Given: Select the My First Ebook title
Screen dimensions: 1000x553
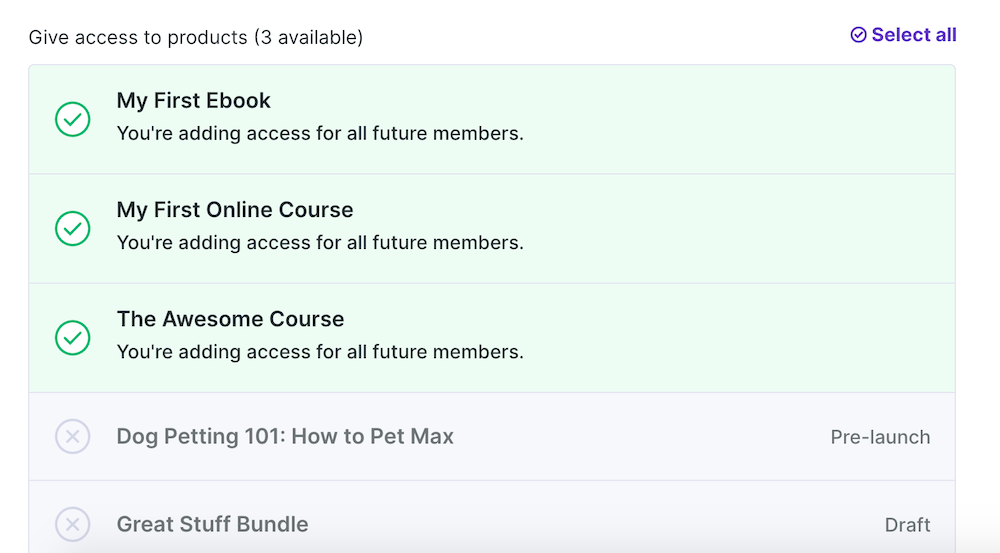Looking at the screenshot, I should pyautogui.click(x=194, y=101).
